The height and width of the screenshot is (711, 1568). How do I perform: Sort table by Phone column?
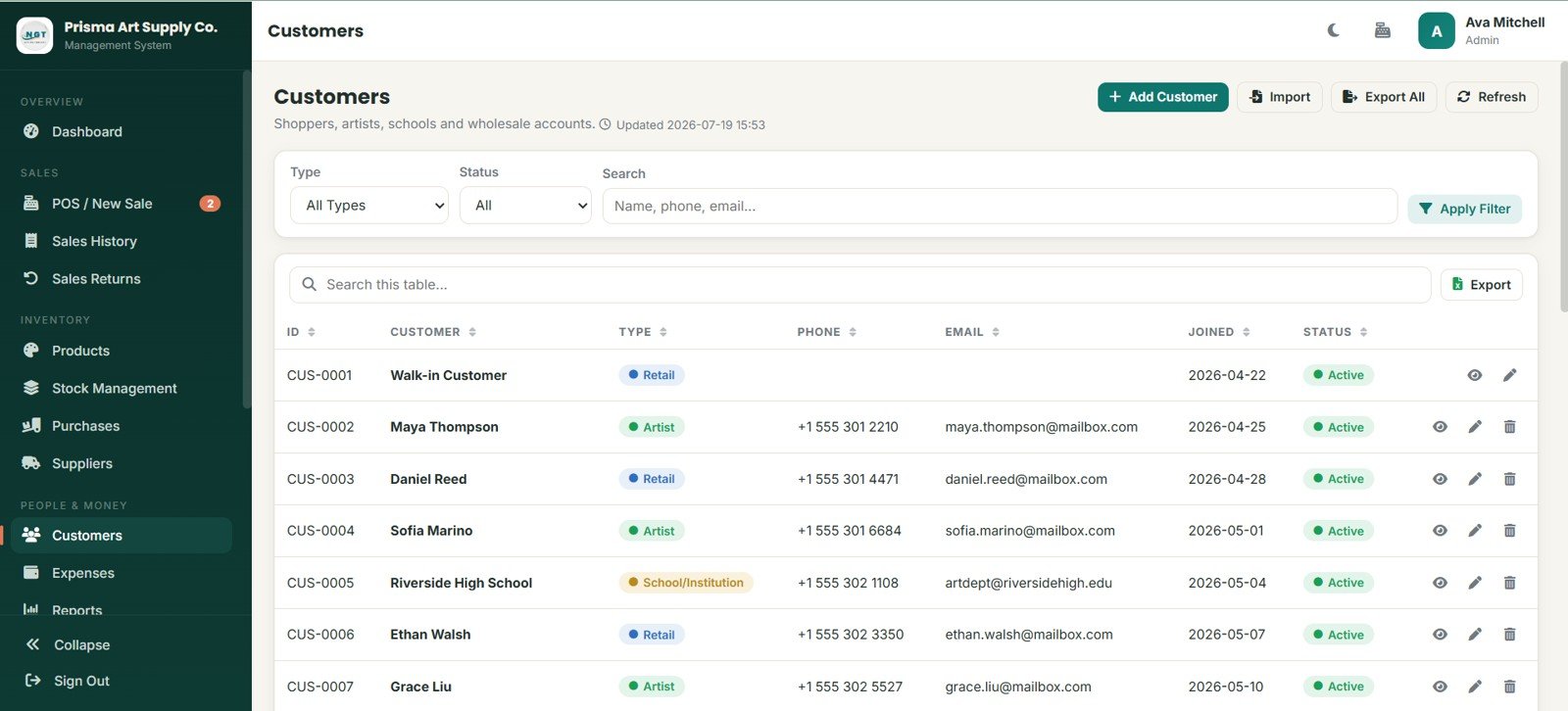coord(827,332)
